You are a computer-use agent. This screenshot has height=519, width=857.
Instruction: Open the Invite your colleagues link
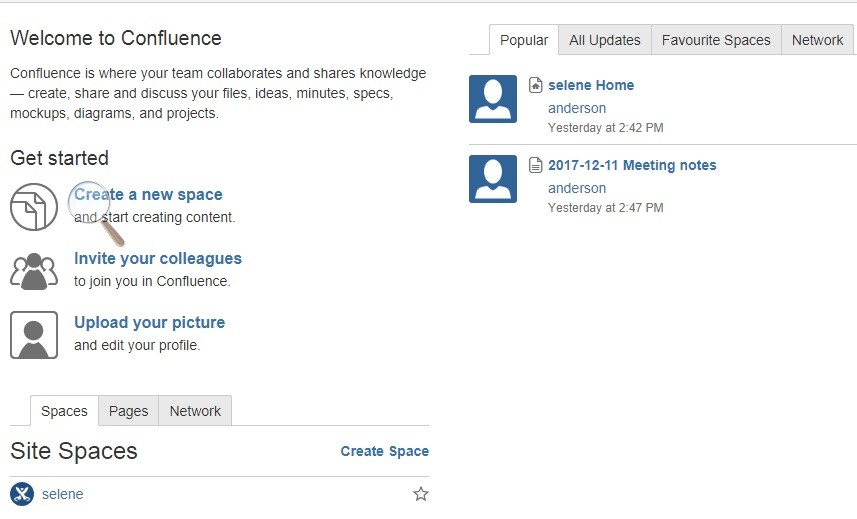tap(158, 258)
